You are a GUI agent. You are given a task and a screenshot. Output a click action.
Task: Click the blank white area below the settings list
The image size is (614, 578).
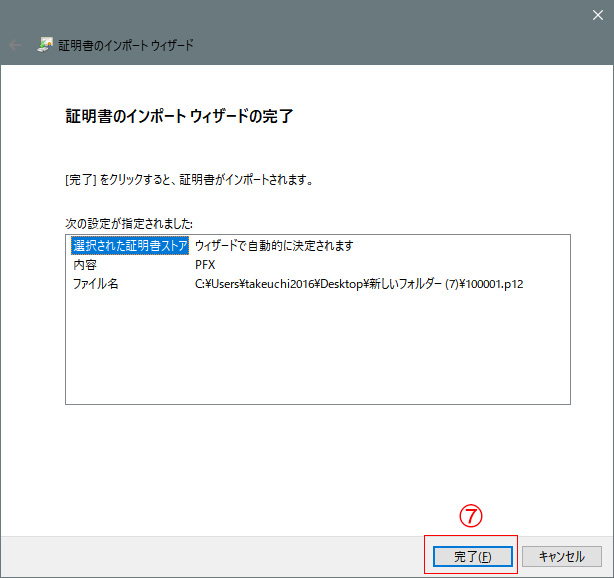click(x=317, y=460)
